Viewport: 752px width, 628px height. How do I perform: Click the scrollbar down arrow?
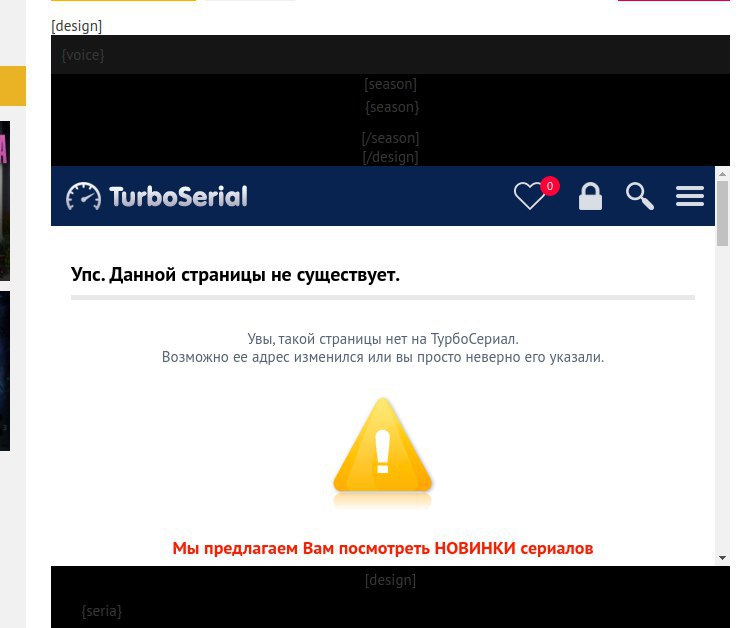click(x=722, y=558)
